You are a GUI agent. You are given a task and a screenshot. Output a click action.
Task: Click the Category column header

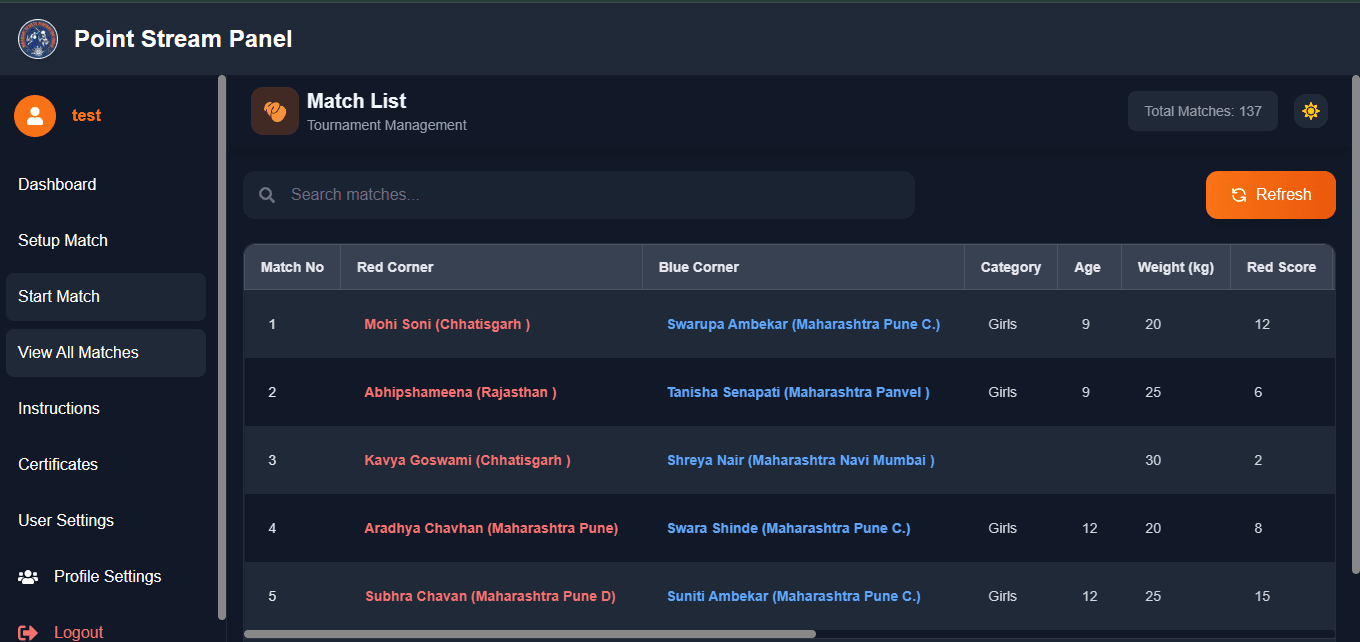point(1011,267)
